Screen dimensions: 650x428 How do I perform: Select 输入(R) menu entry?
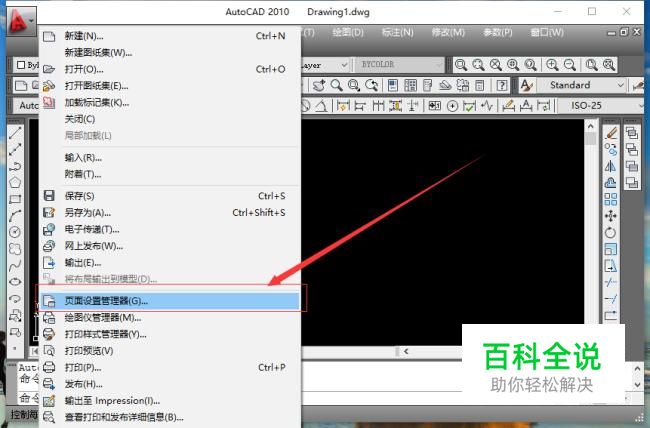170,158
